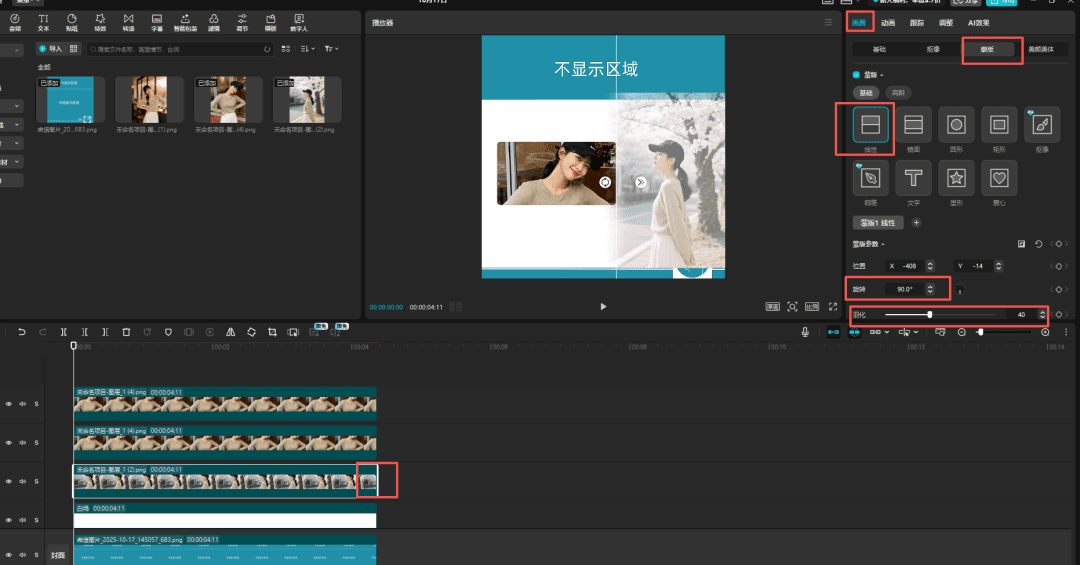This screenshot has width=1080, height=565.
Task: Click the 导入 import button
Action: [x=50, y=48]
